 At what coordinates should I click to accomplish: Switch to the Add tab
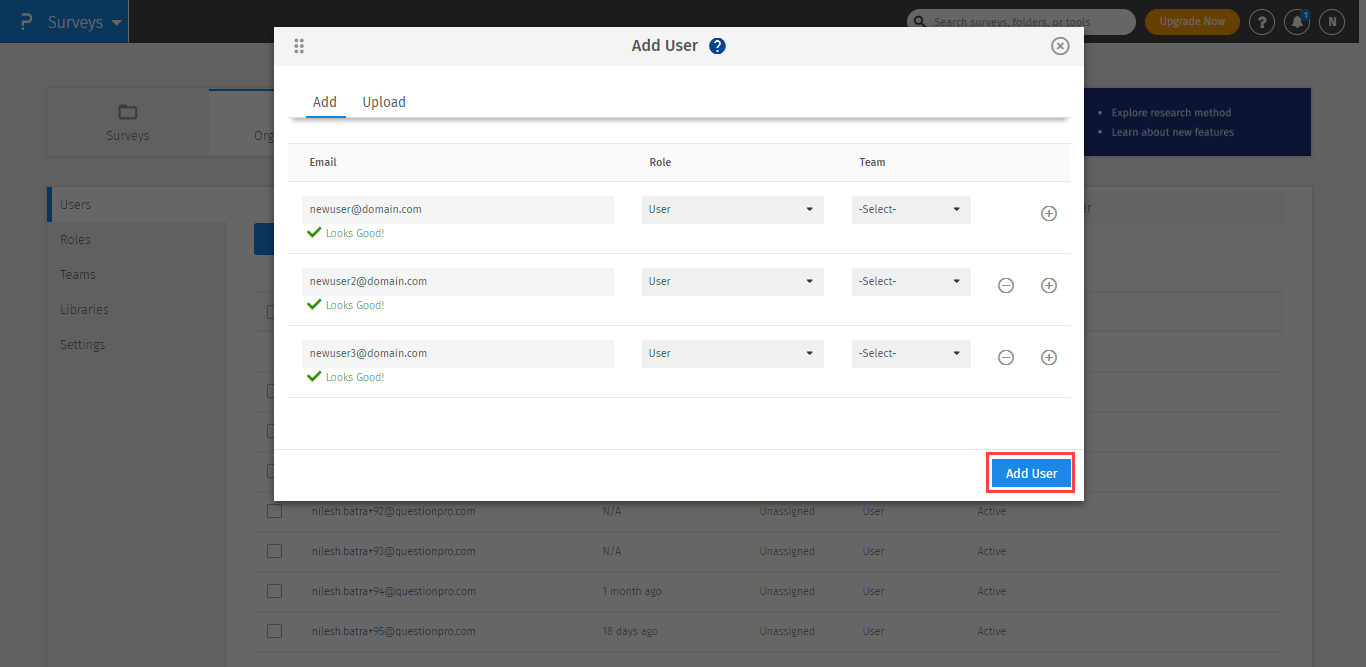tap(325, 102)
